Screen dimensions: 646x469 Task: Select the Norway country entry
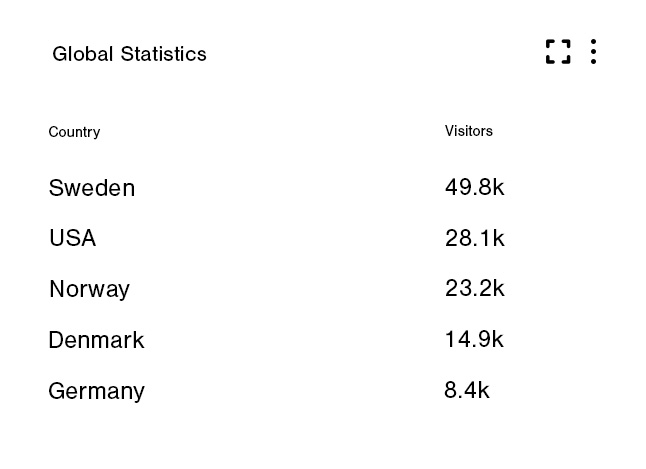point(89,289)
